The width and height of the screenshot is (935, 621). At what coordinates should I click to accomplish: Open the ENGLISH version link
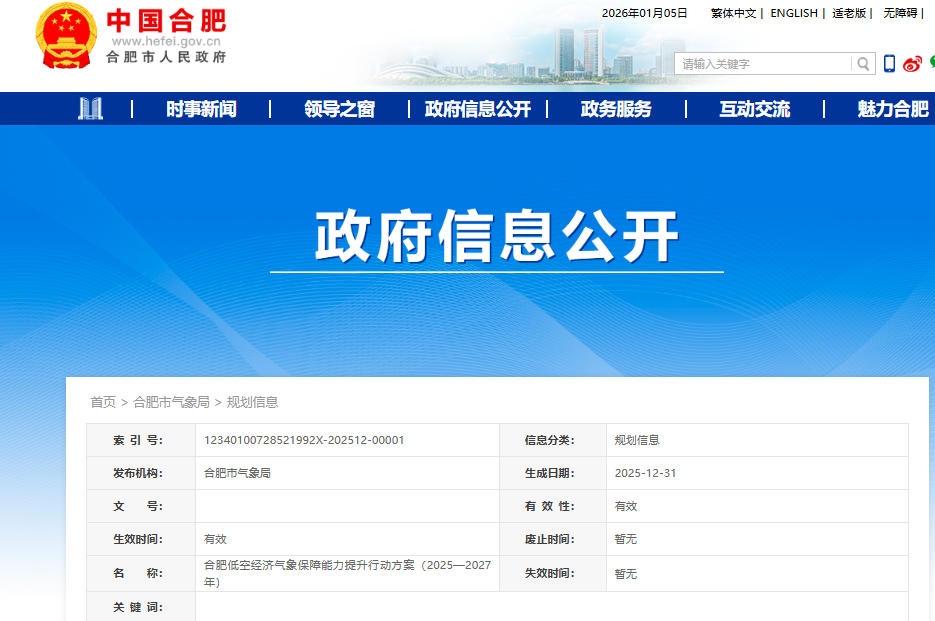point(794,13)
